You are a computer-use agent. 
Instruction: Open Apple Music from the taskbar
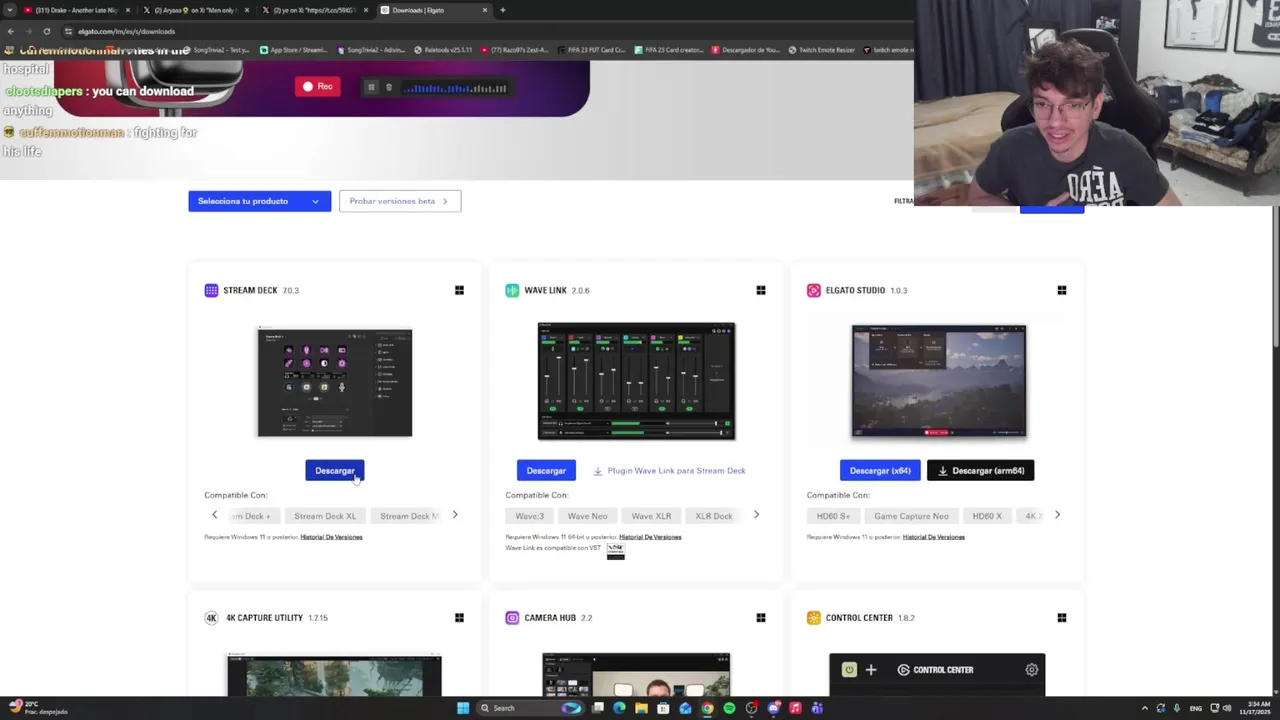tap(795, 708)
